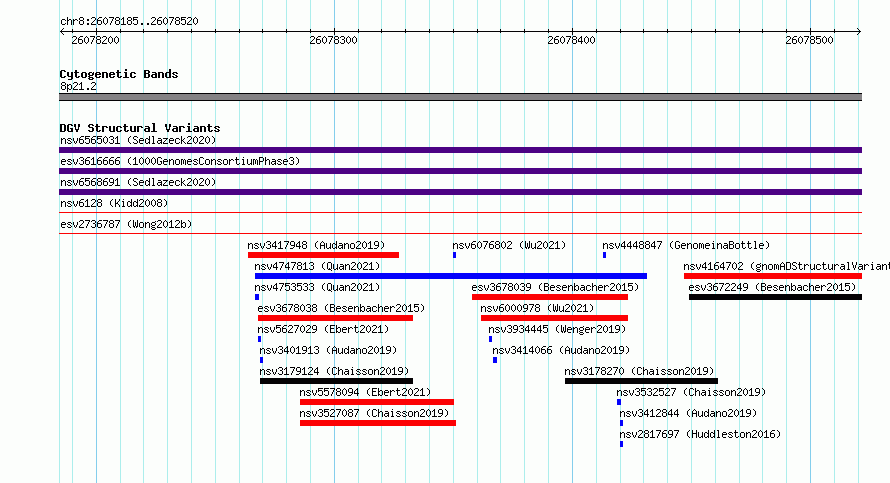Click the thin red line under esv2736787
The width and height of the screenshot is (890, 483).
(460, 234)
